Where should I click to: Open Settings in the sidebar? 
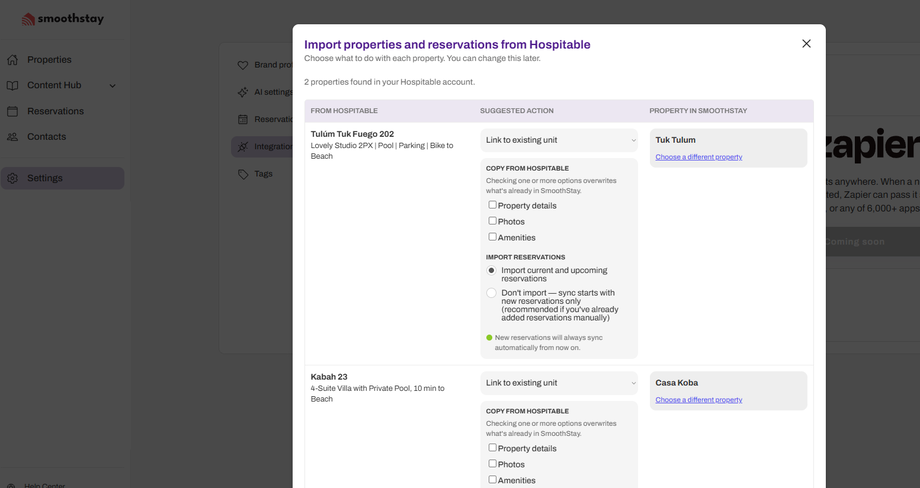[x=62, y=178]
